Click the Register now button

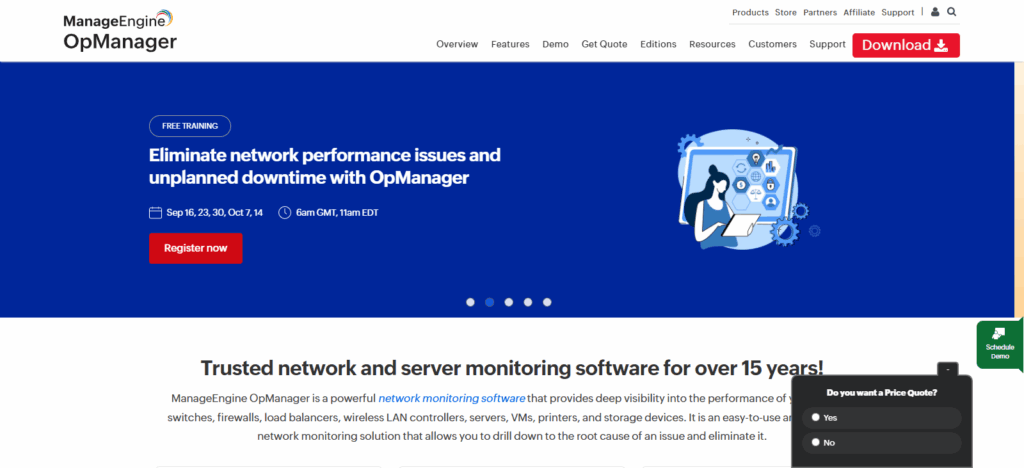click(196, 248)
